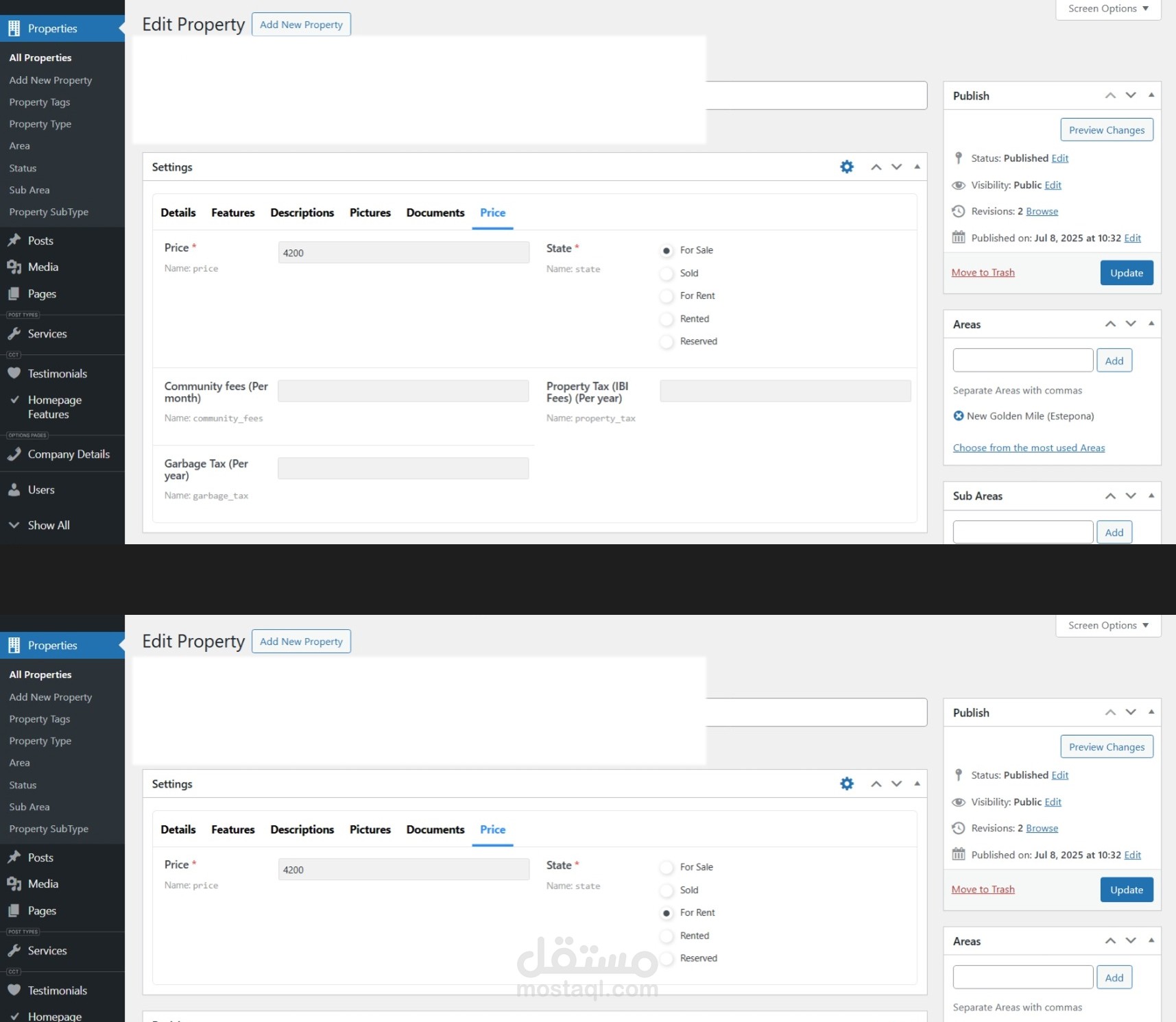The height and width of the screenshot is (1022, 1176).
Task: Open Descriptions tab in upper screenshot
Action: [302, 212]
